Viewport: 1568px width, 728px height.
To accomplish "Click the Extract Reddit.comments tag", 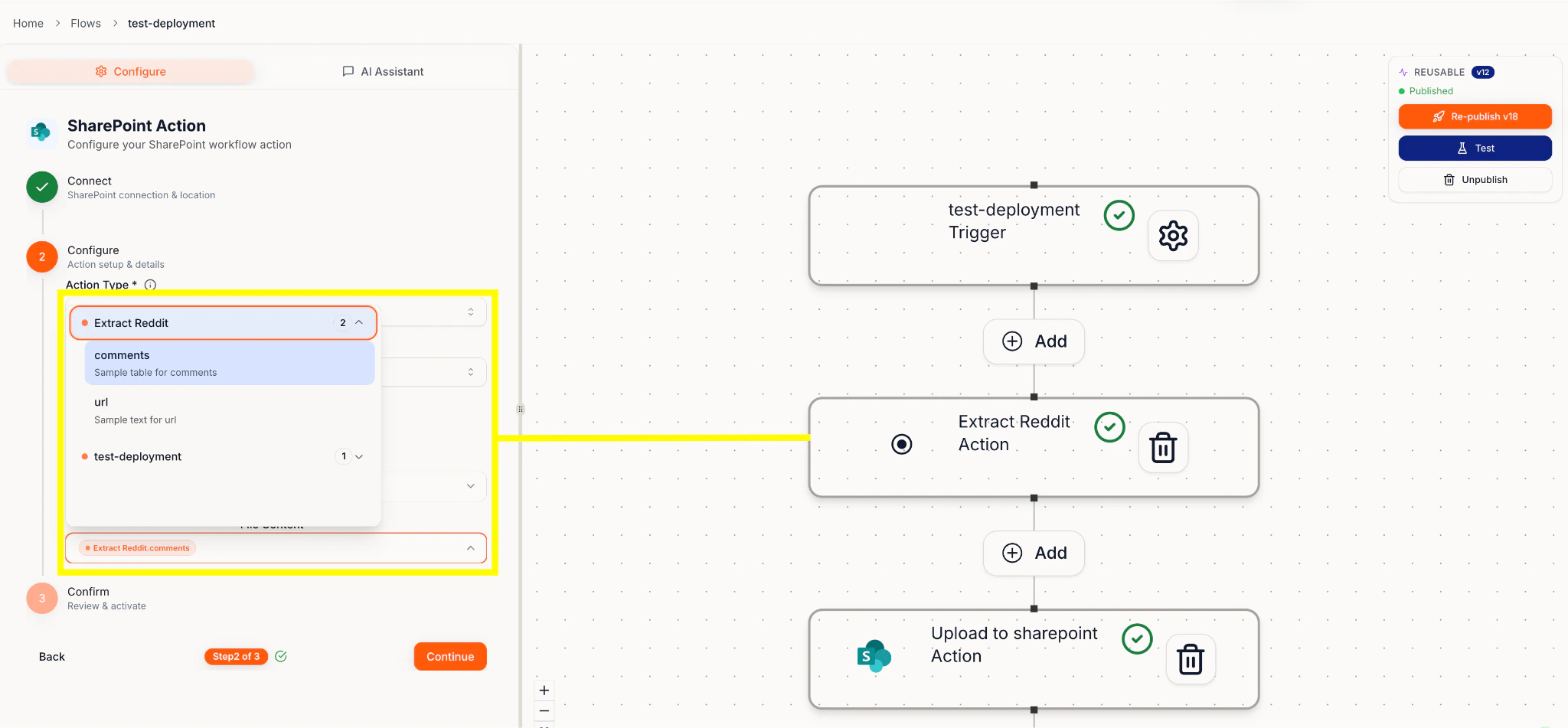I will (x=138, y=548).
